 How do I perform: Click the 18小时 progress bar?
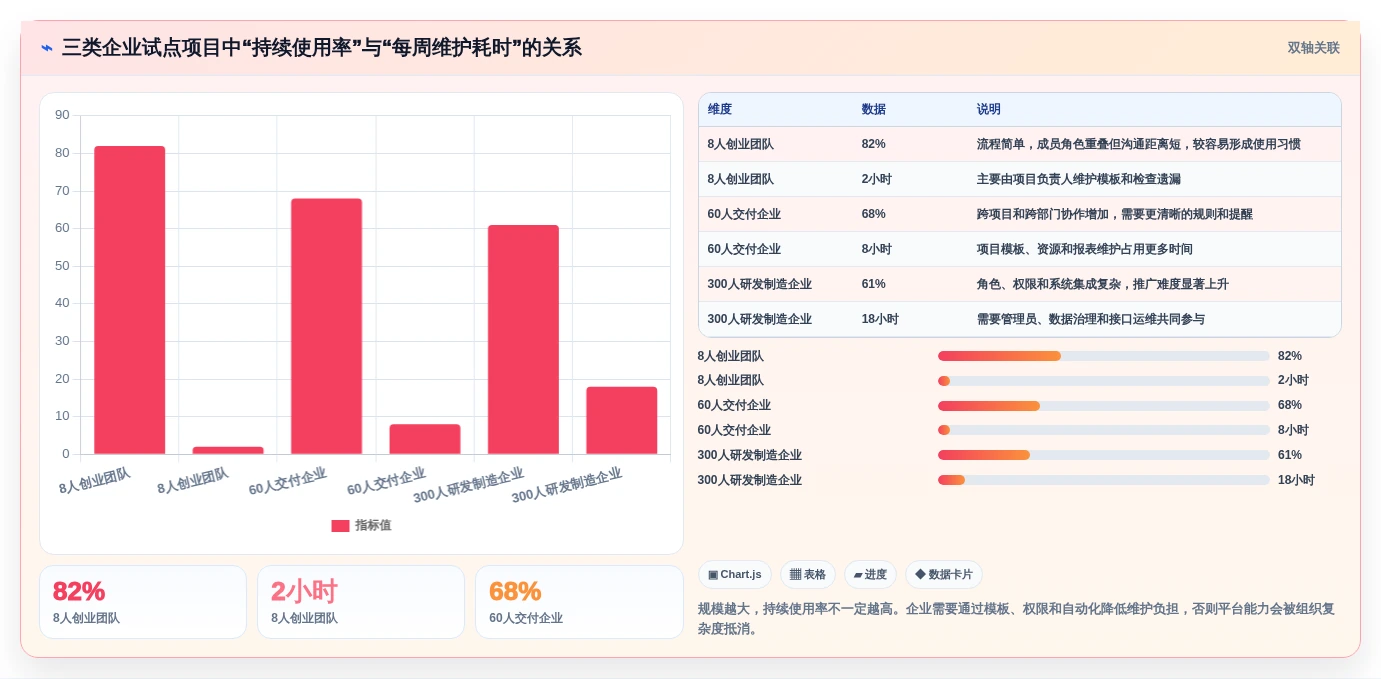tap(1104, 480)
